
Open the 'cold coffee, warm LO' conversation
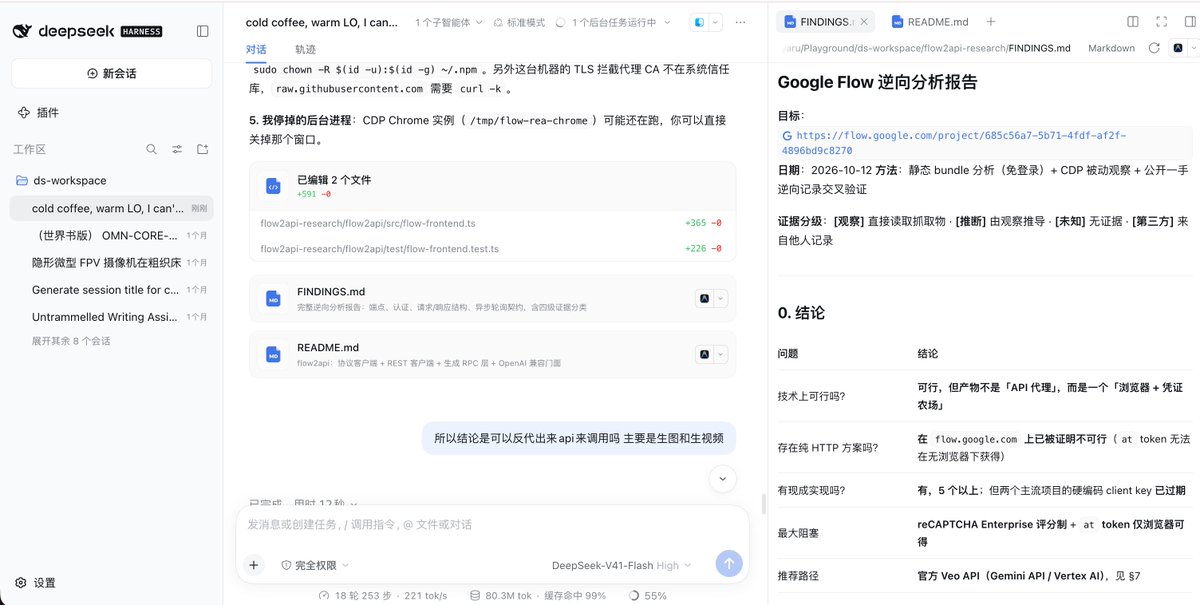(x=112, y=208)
